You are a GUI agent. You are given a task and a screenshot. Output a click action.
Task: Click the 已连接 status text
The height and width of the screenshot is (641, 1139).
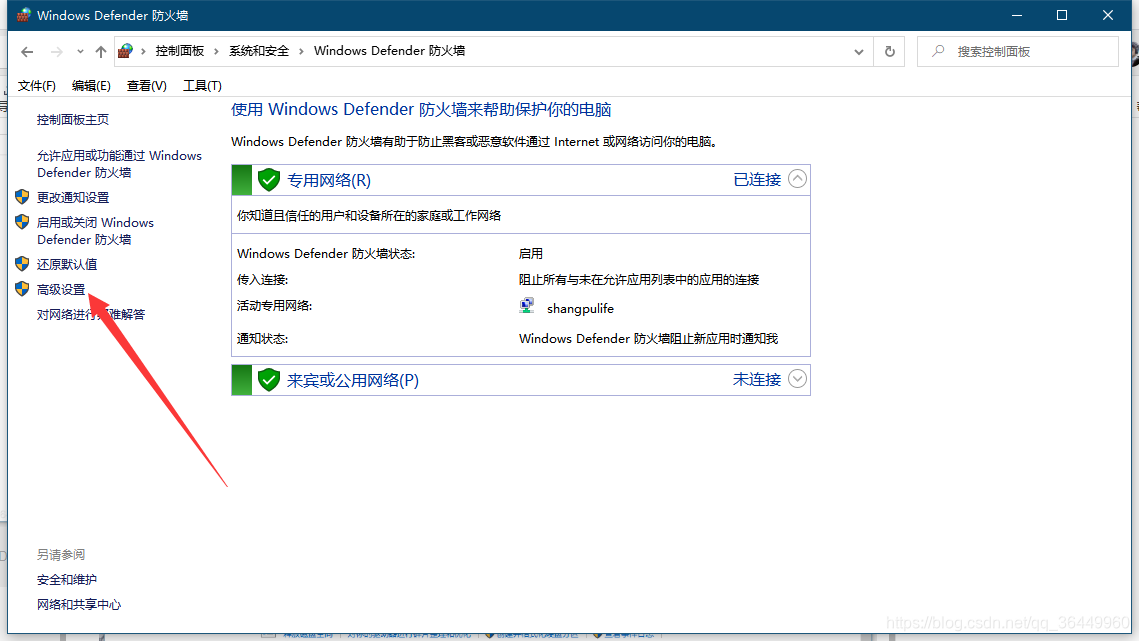[x=757, y=180]
